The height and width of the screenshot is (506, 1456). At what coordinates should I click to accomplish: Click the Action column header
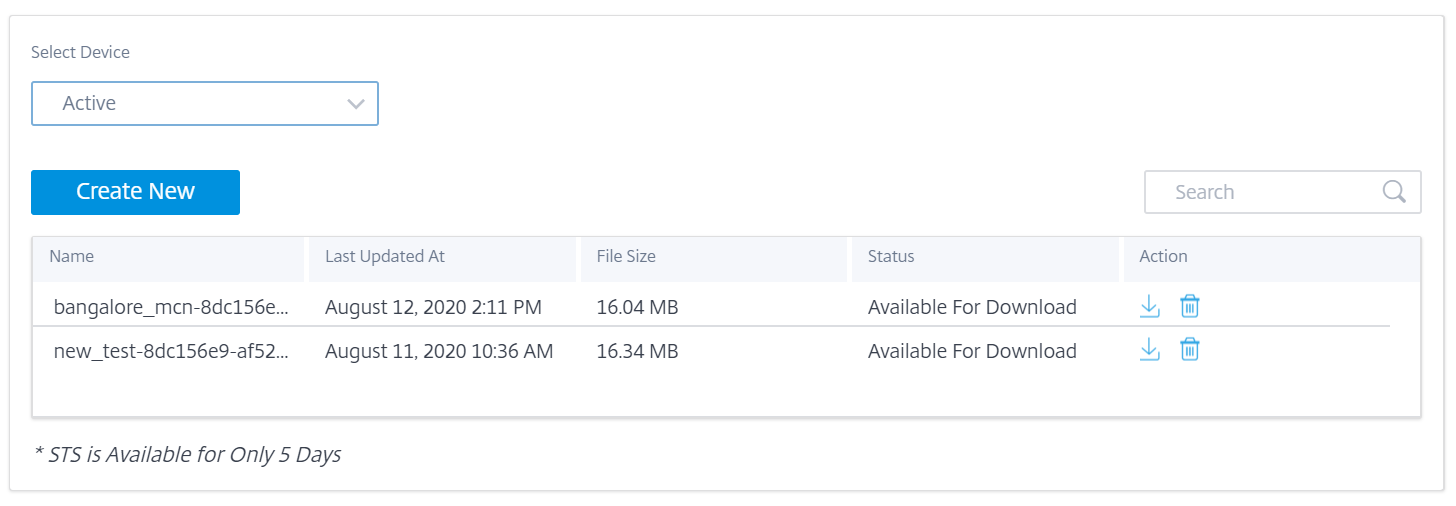(1163, 256)
